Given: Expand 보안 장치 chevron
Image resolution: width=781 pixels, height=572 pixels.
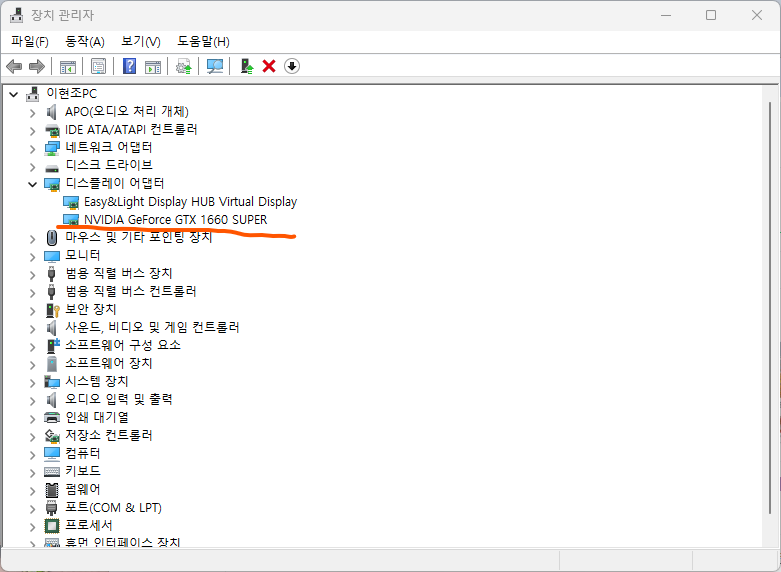Looking at the screenshot, I should [x=32, y=311].
